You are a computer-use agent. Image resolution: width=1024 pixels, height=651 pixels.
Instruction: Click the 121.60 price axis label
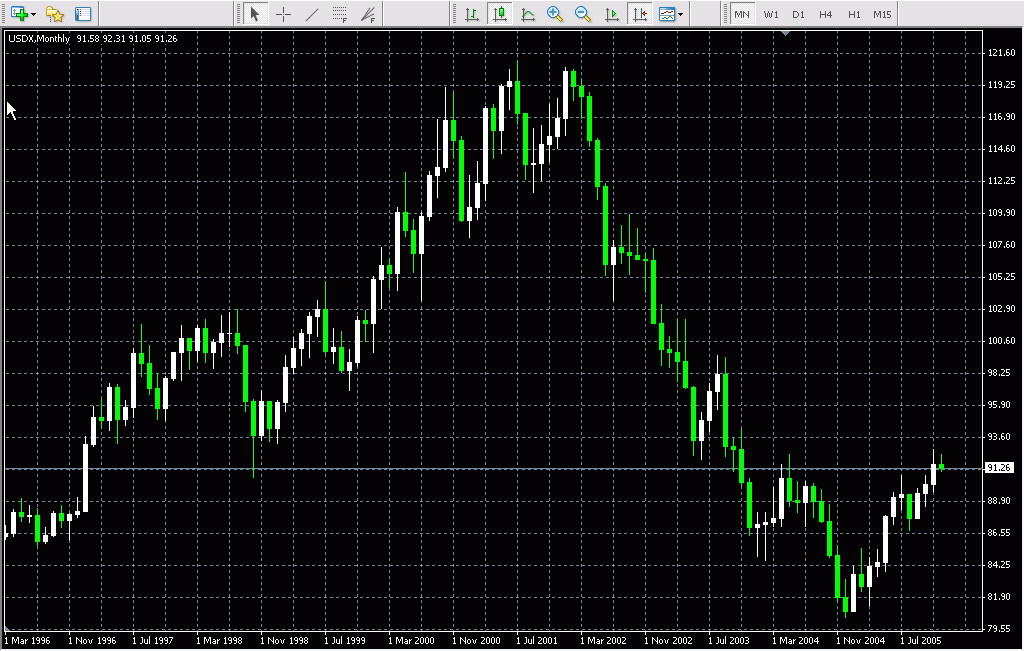click(x=1002, y=52)
